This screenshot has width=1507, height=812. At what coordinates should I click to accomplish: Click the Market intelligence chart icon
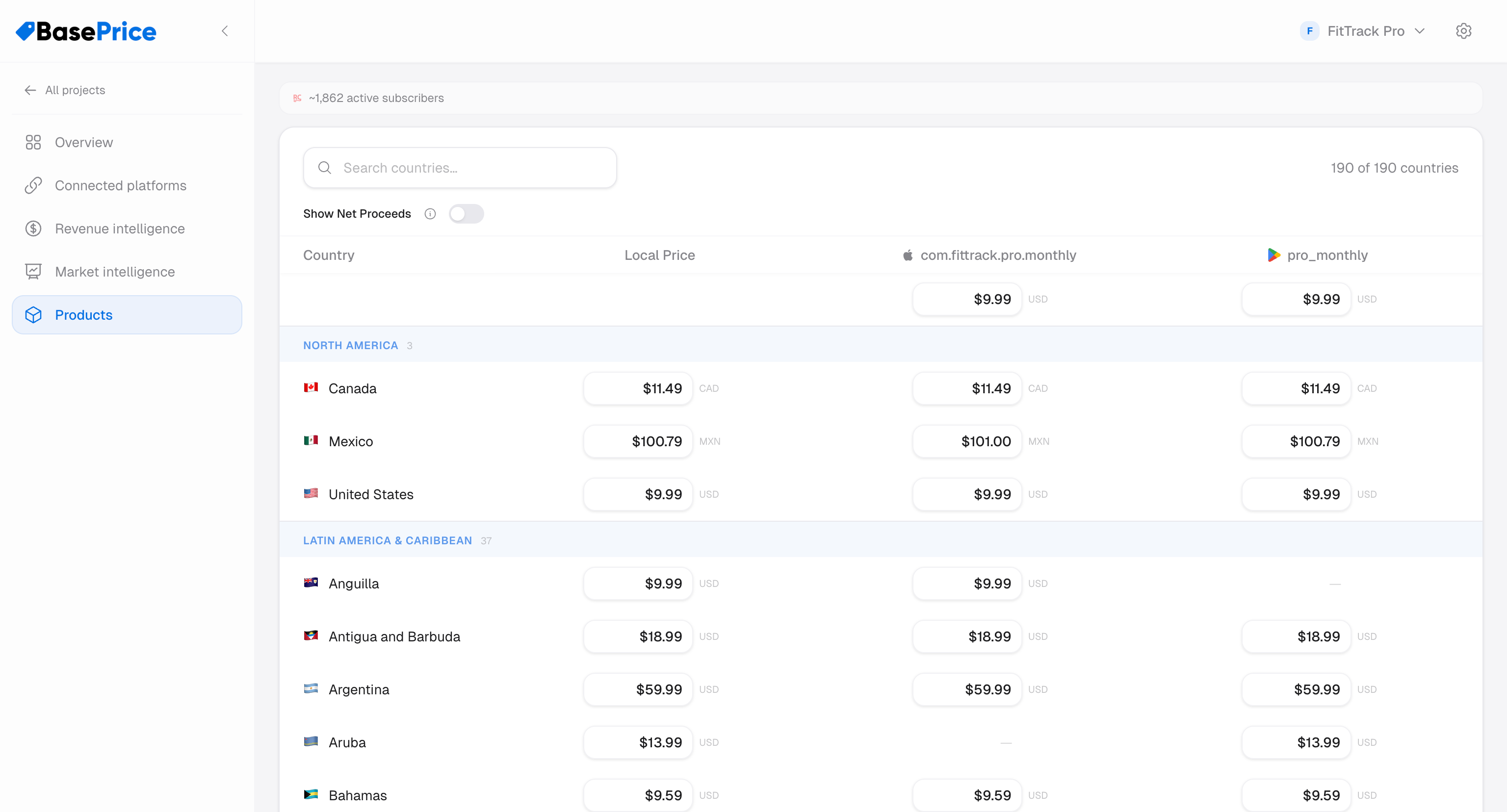(x=33, y=272)
